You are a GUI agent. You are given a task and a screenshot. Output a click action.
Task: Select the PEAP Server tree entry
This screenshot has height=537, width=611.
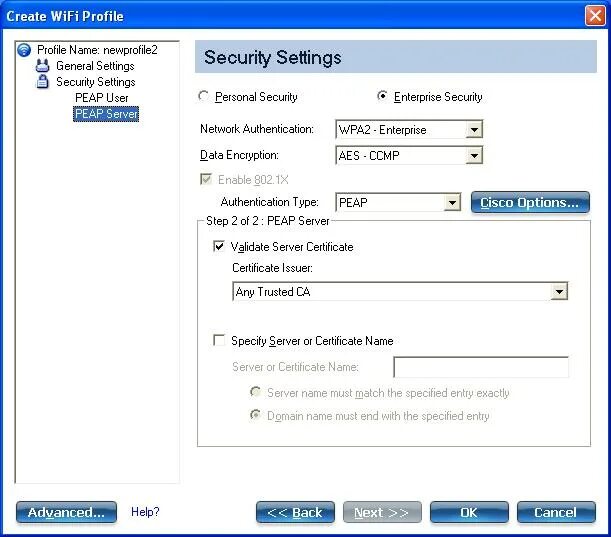(106, 114)
